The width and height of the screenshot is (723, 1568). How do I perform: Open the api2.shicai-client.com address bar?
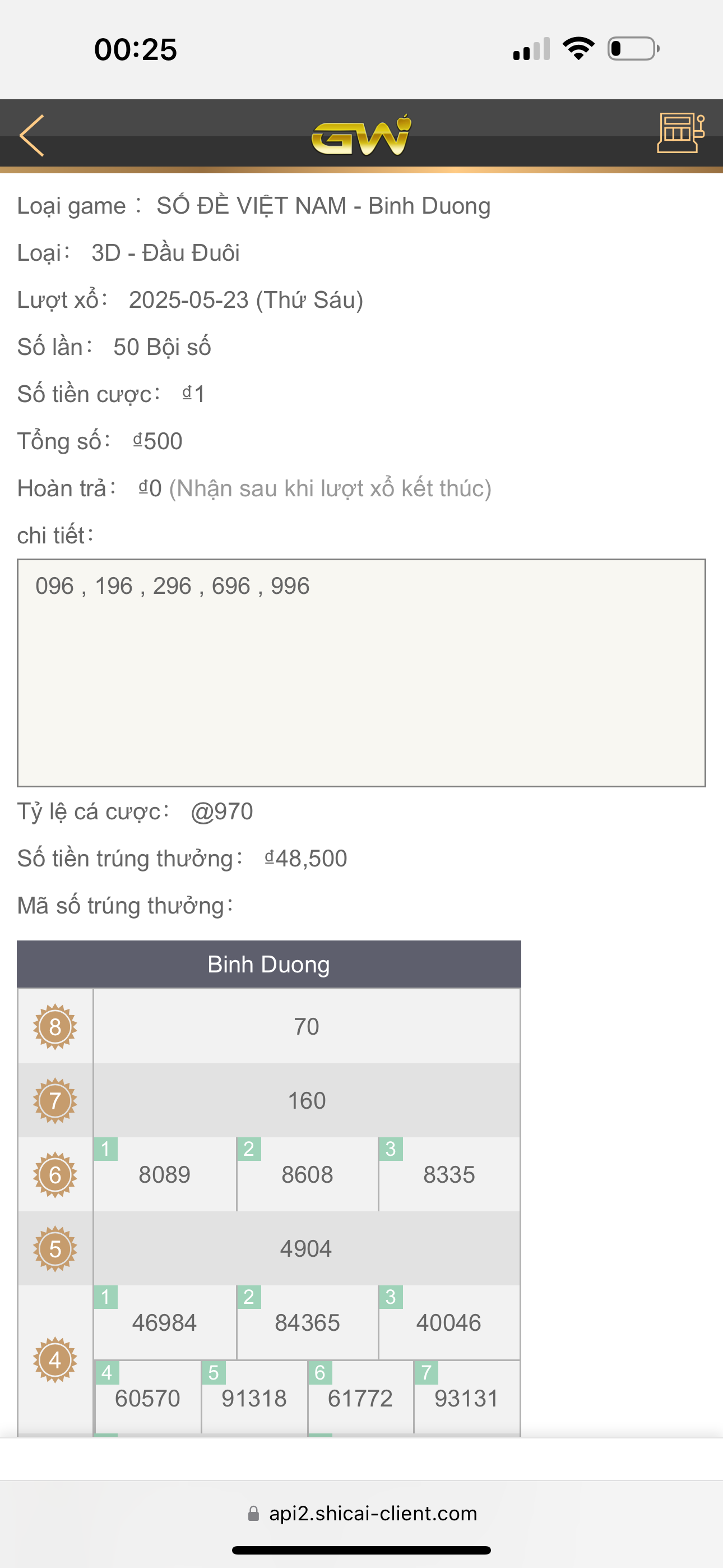point(373,1514)
